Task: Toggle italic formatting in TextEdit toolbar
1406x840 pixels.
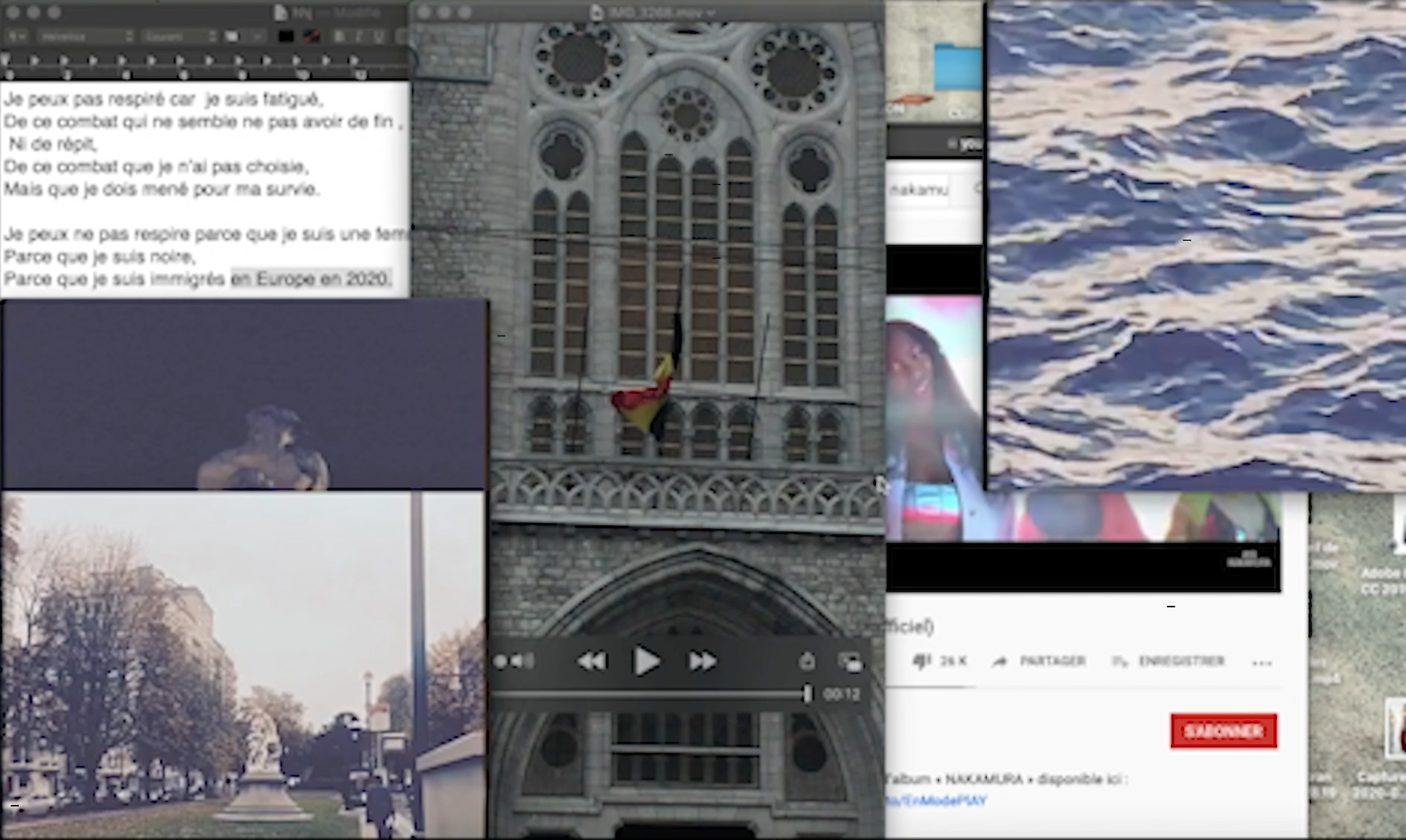Action: coord(359,37)
